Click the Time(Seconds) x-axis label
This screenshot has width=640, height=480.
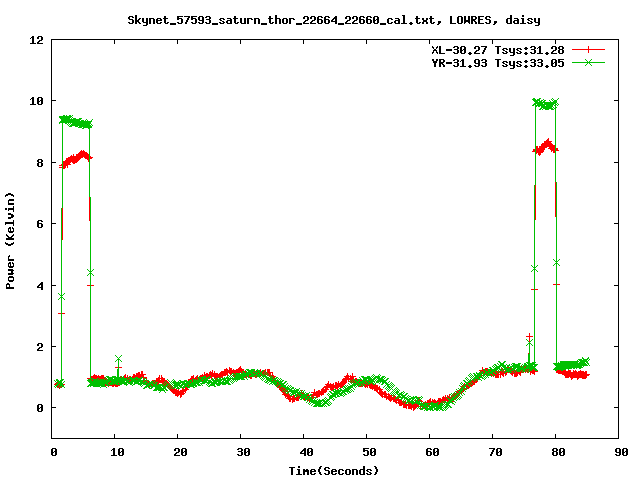pyautogui.click(x=333, y=471)
